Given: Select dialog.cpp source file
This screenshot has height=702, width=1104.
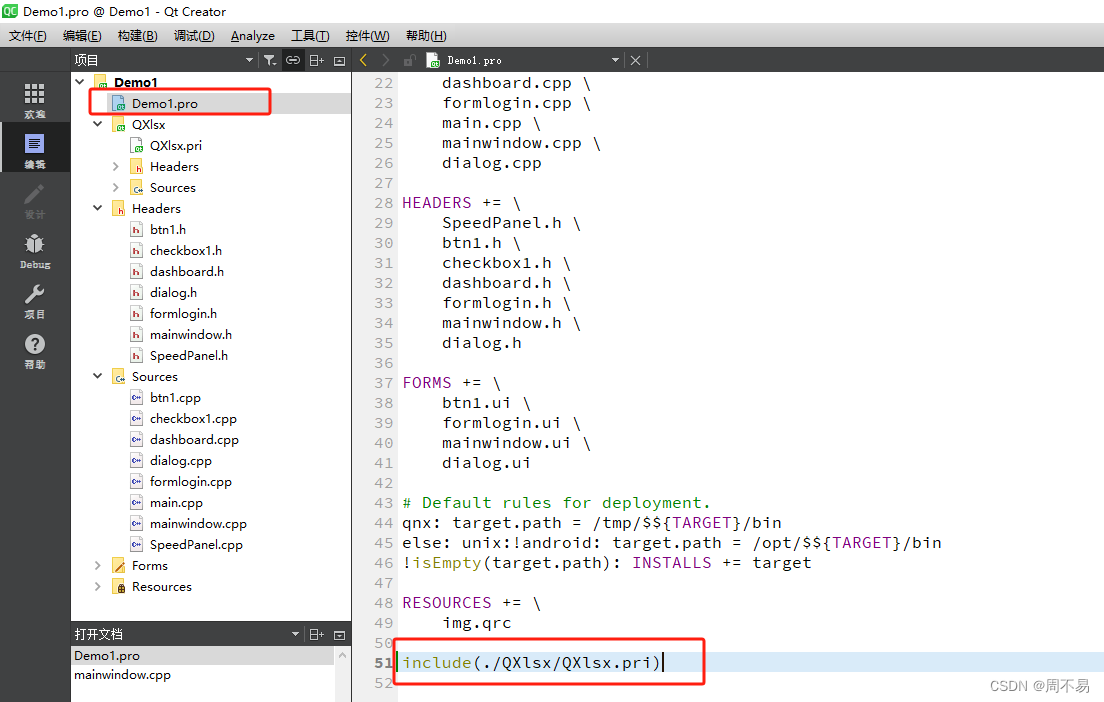Looking at the screenshot, I should click(x=180, y=460).
